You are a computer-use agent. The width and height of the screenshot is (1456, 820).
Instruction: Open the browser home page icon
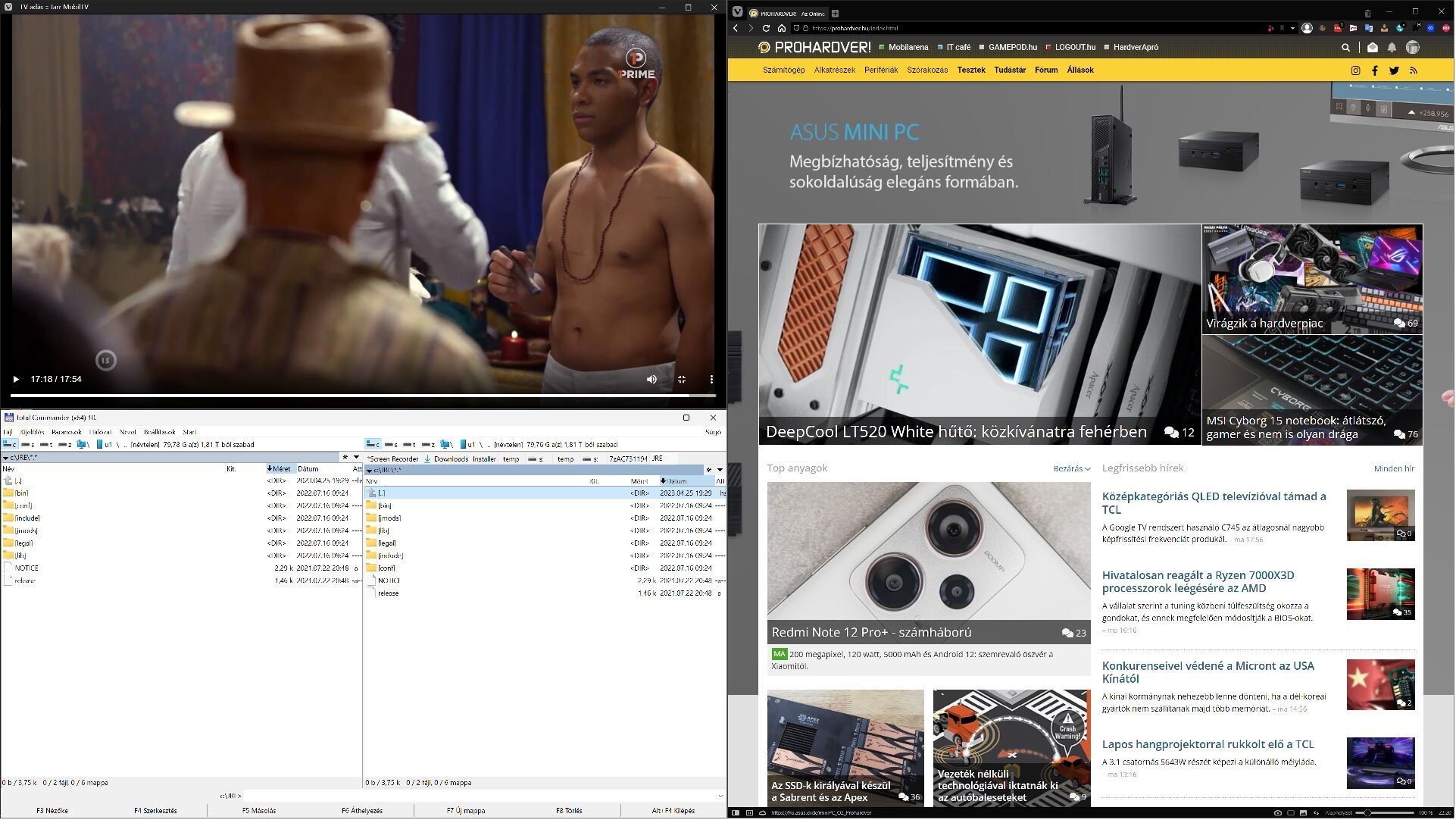(x=783, y=28)
